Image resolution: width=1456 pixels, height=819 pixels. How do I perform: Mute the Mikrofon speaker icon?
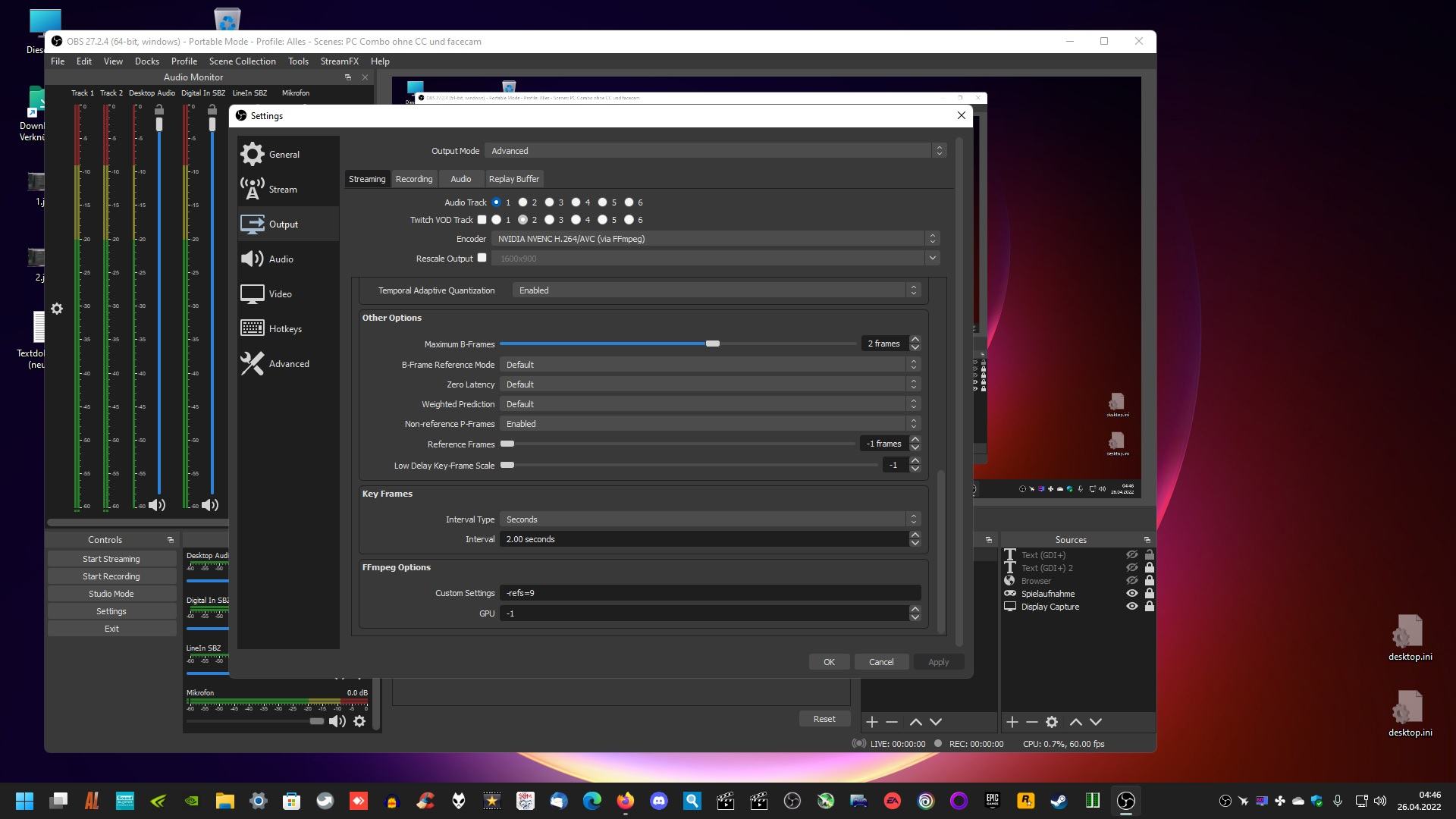pos(337,721)
